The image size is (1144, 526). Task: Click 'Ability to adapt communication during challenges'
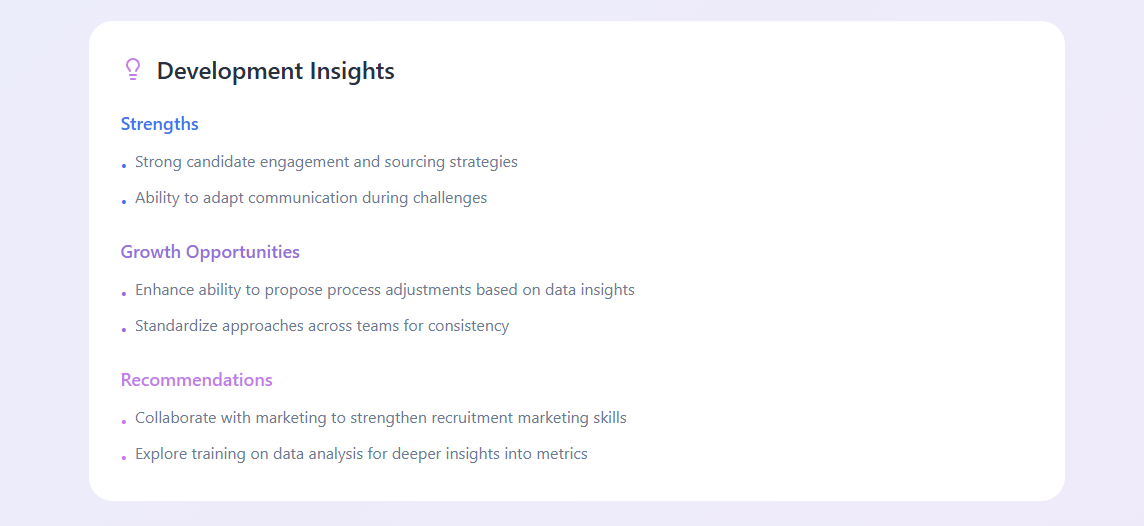[x=311, y=198]
